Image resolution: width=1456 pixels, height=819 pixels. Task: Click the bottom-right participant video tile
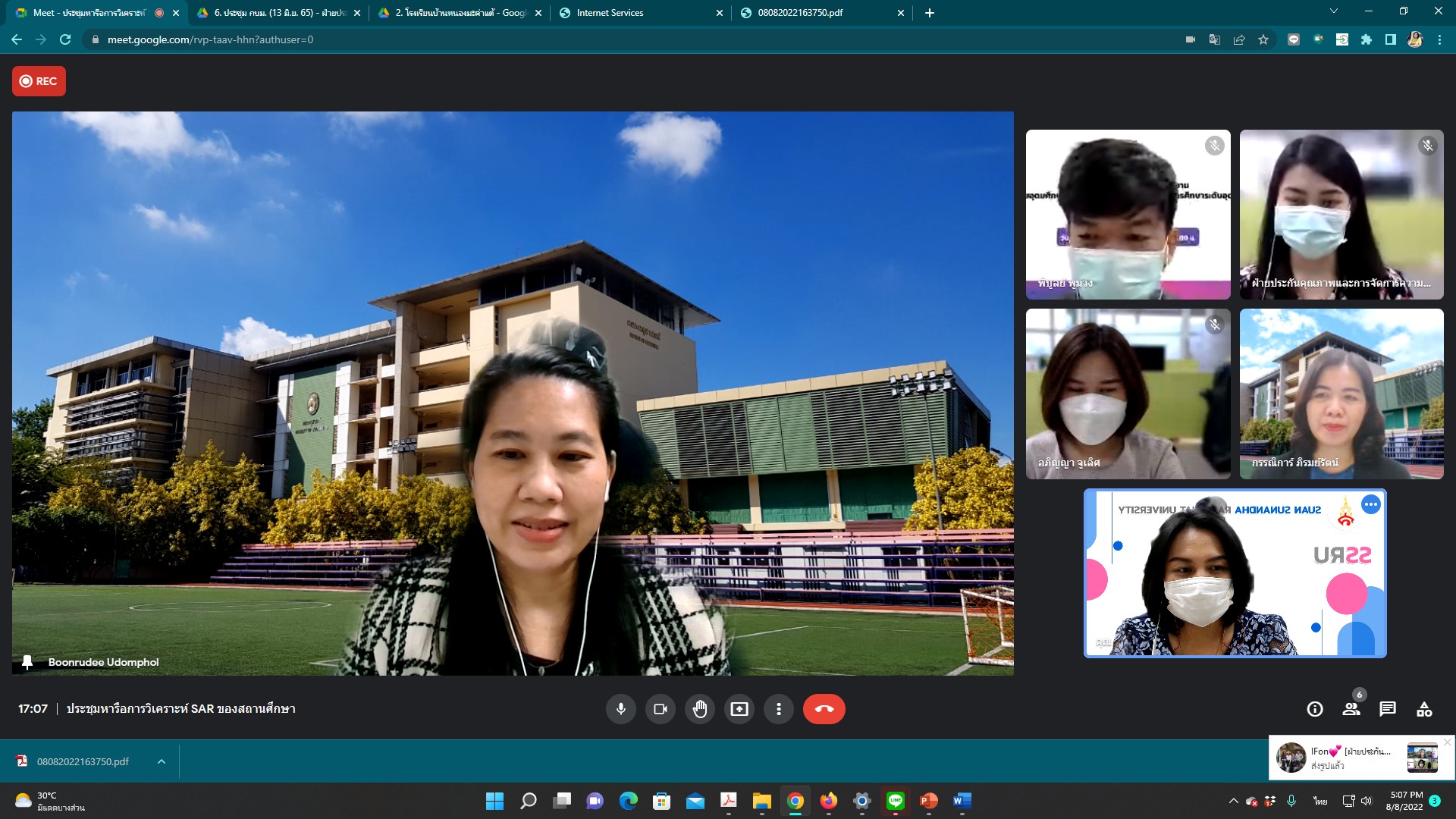click(x=1341, y=394)
